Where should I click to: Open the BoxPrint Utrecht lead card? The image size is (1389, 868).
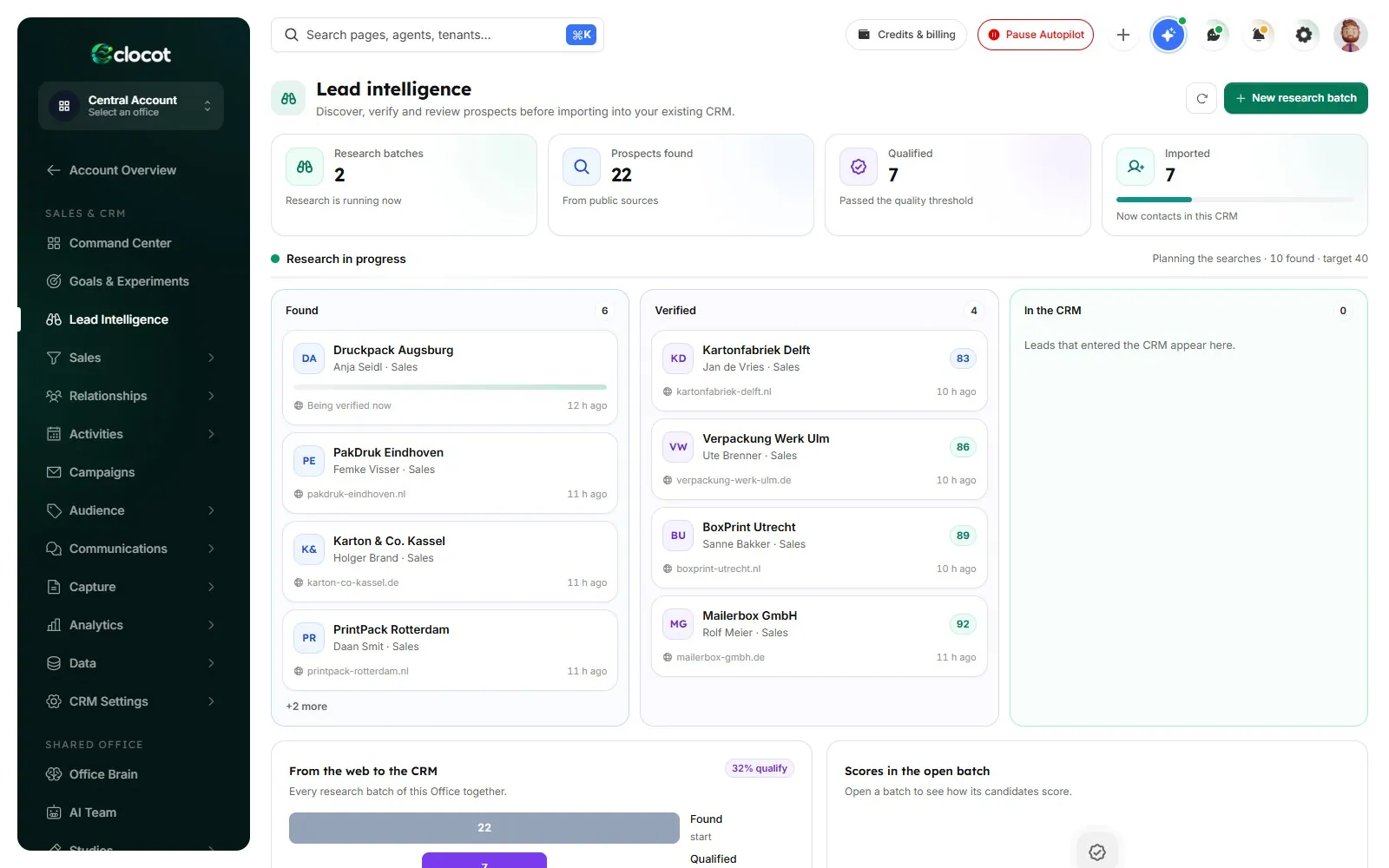click(819, 548)
